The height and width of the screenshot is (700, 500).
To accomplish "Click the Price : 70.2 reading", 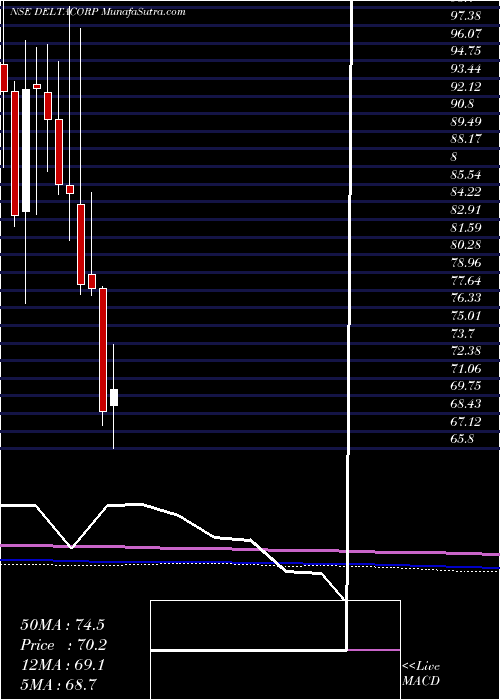I will click(63, 645).
